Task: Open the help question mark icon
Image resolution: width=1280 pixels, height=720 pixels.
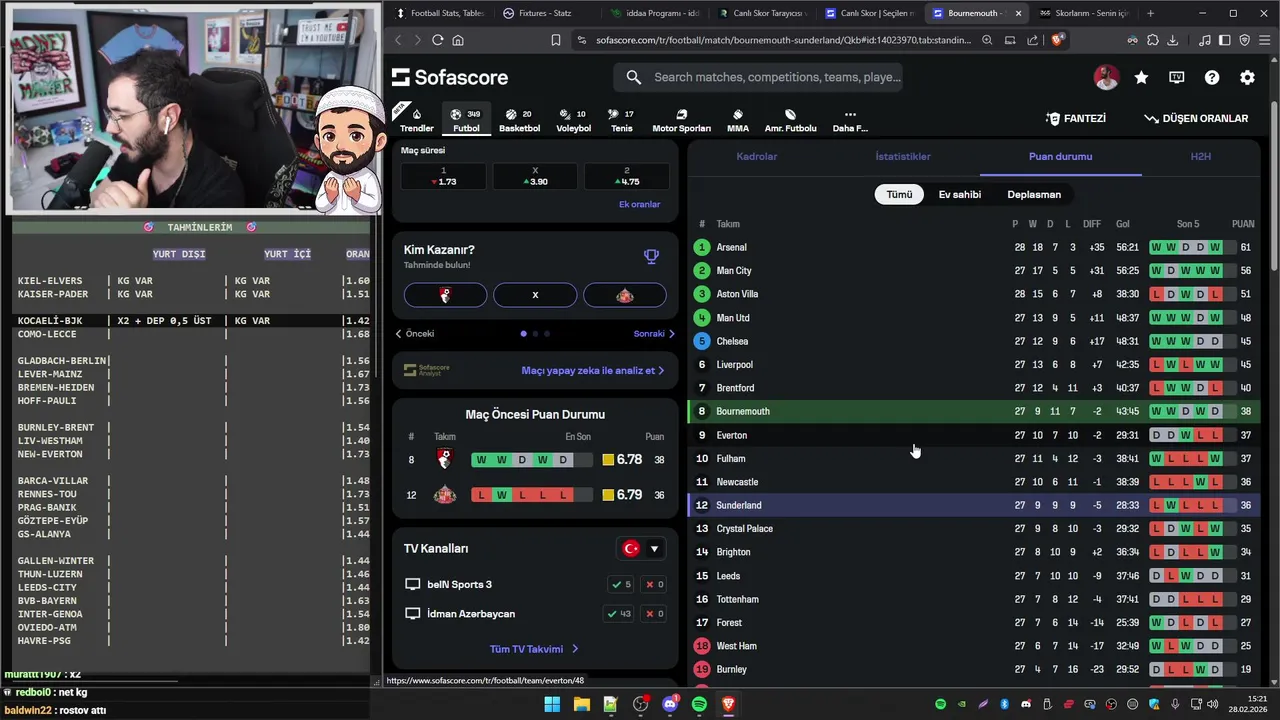Action: point(1212,77)
